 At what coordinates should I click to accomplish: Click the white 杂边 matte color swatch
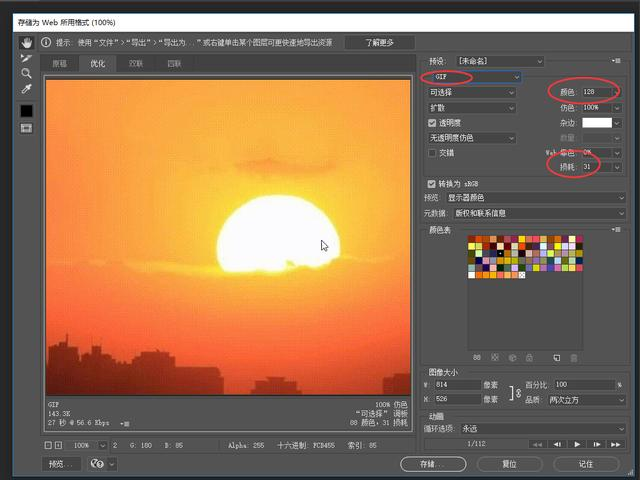(597, 123)
